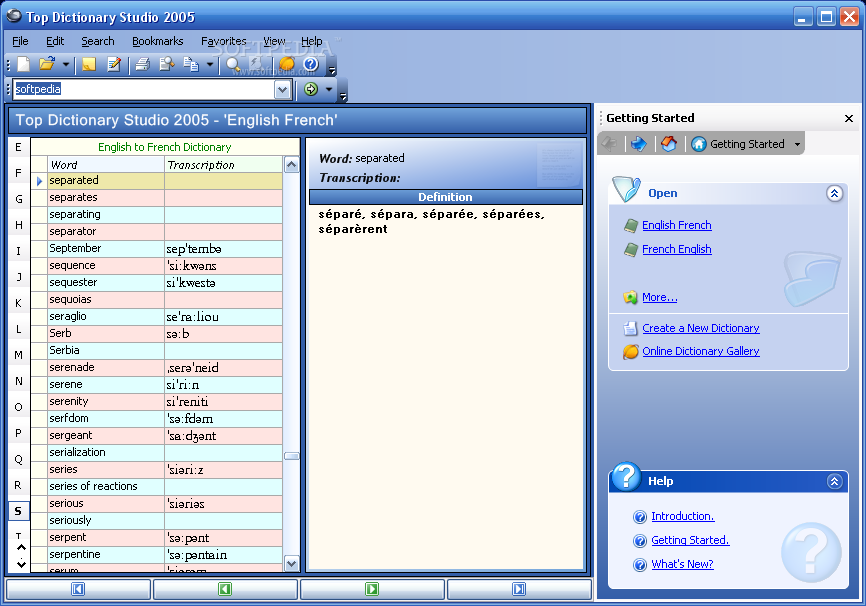Open the 'English French' dictionary link
Image resolution: width=866 pixels, height=606 pixels.
pyautogui.click(x=677, y=225)
